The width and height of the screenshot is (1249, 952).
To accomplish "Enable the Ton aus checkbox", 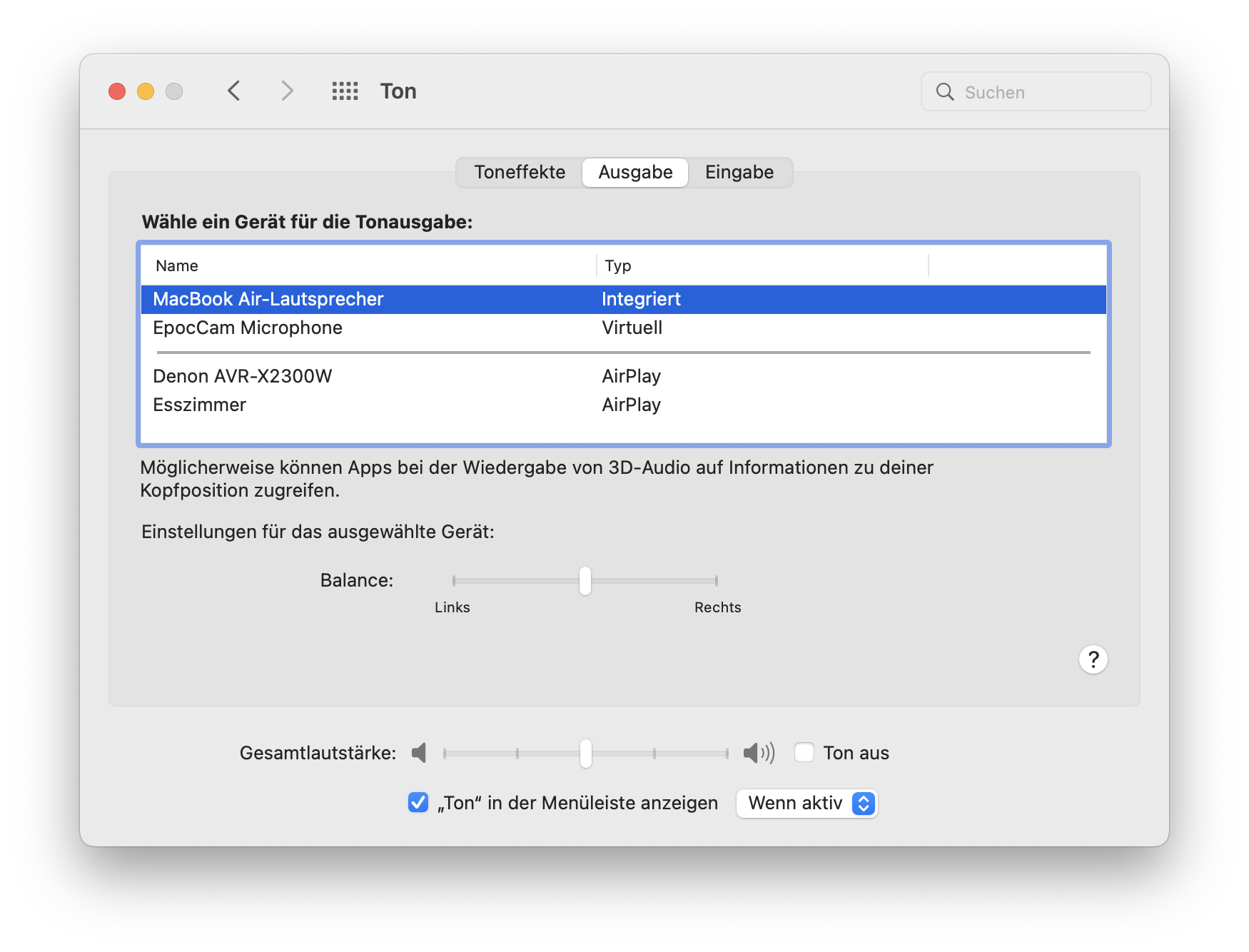I will [804, 752].
